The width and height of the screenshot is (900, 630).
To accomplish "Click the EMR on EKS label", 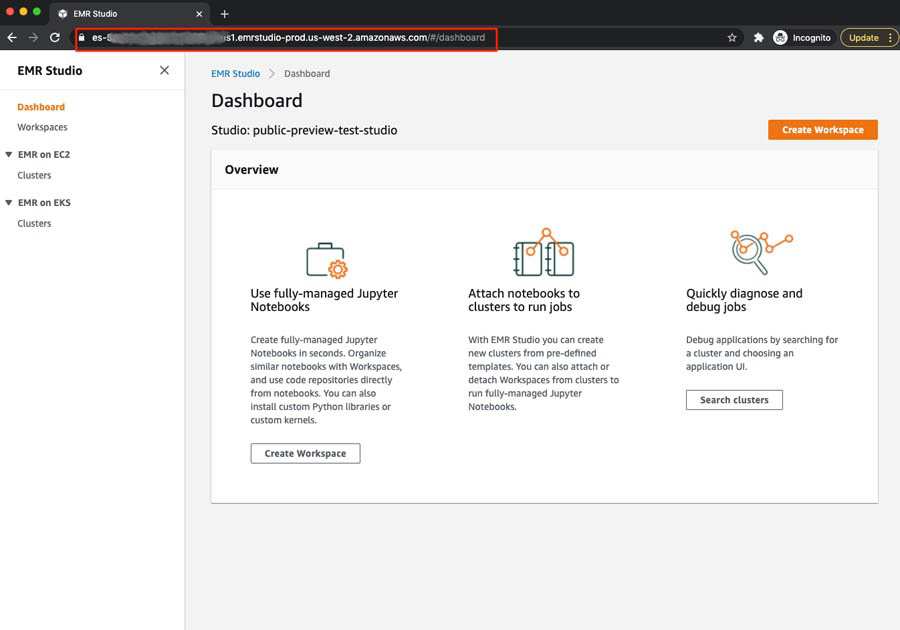I will tap(44, 203).
